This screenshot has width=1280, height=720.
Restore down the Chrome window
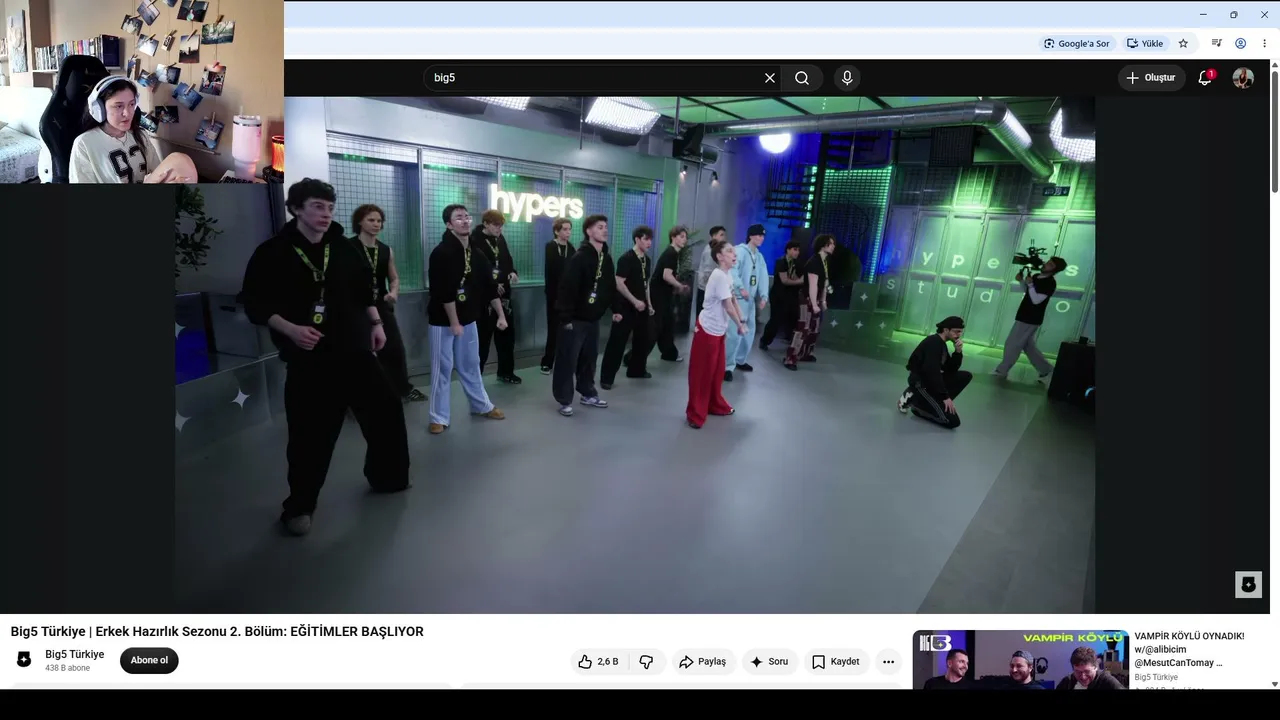click(x=1234, y=15)
